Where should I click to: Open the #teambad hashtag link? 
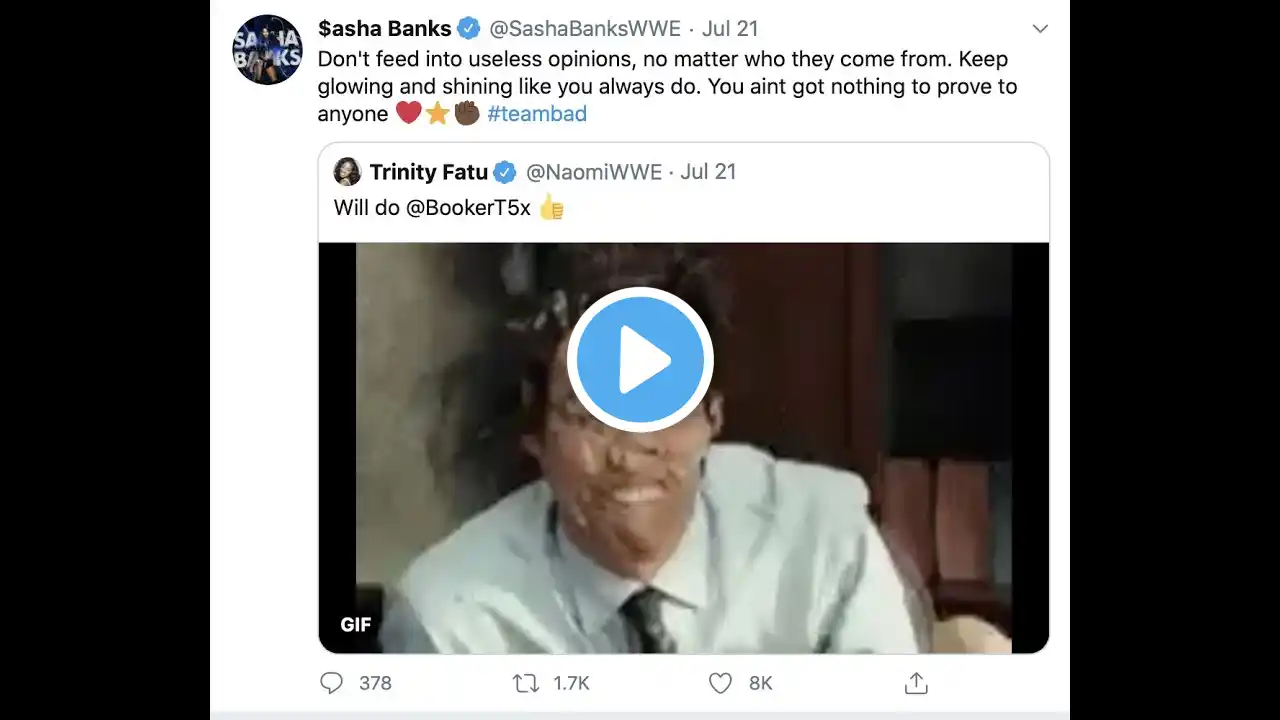537,114
